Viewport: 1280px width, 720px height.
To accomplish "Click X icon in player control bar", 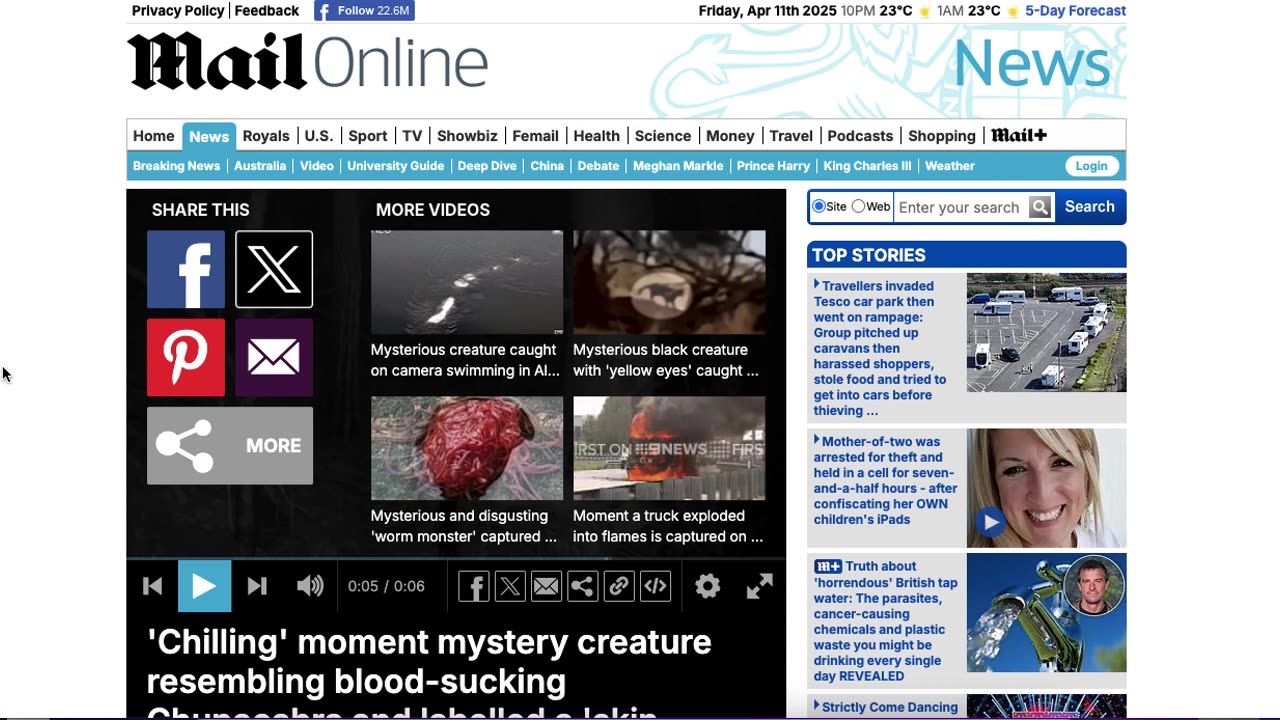I will pyautogui.click(x=510, y=586).
